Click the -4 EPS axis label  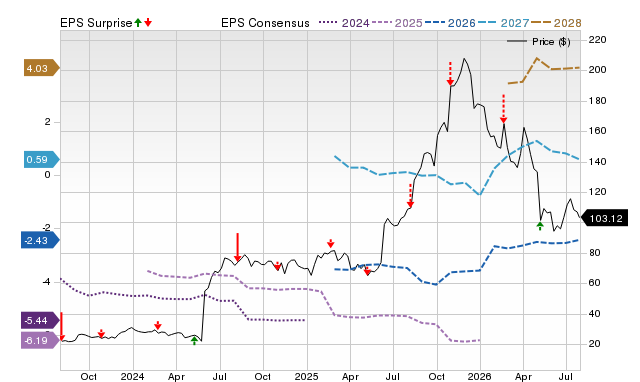47,282
